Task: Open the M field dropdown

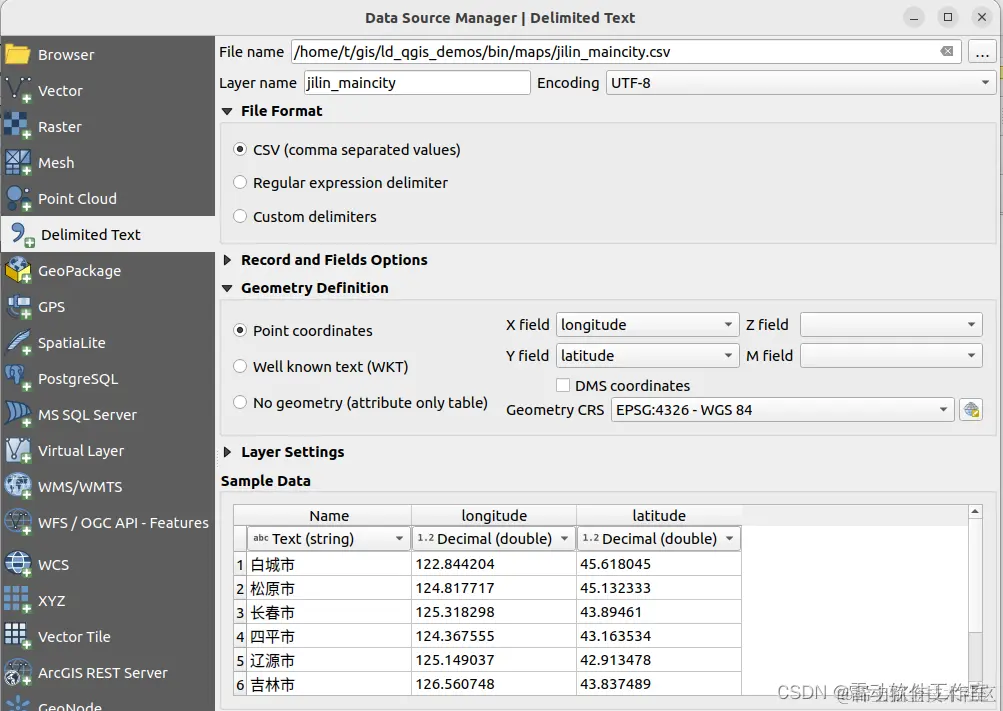Action: (x=891, y=355)
